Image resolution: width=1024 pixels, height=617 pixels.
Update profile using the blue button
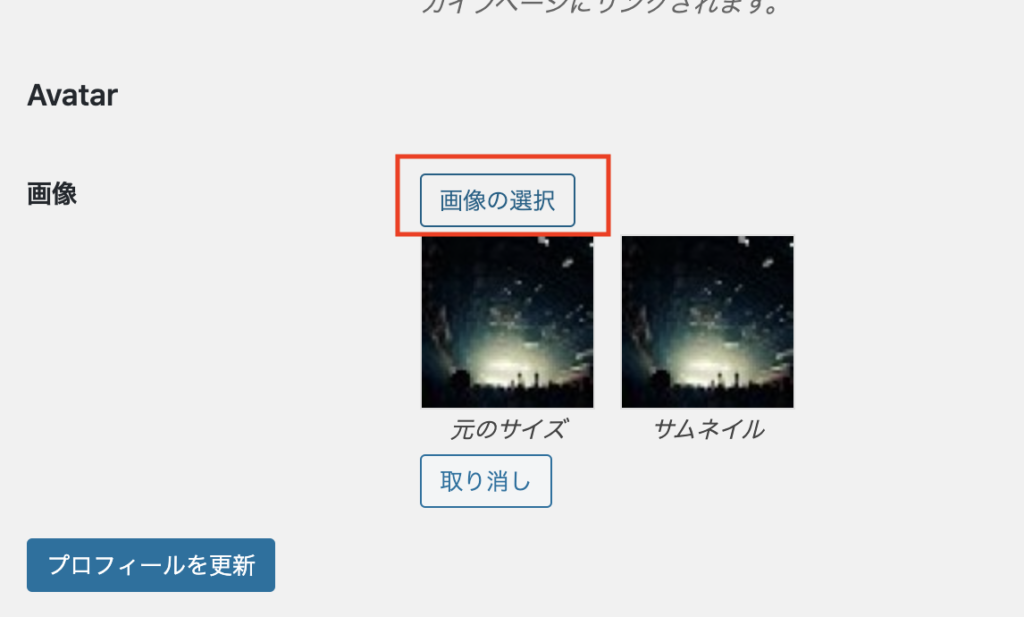[151, 565]
